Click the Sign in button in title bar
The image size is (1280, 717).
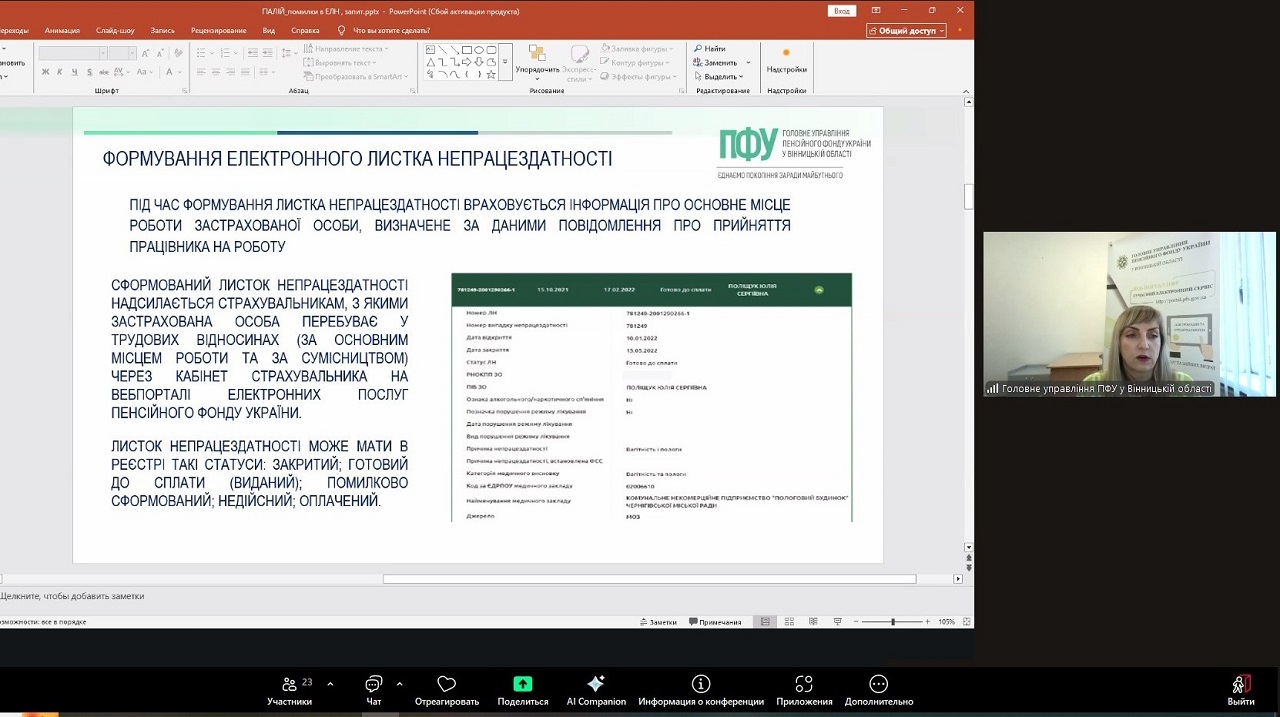click(842, 11)
